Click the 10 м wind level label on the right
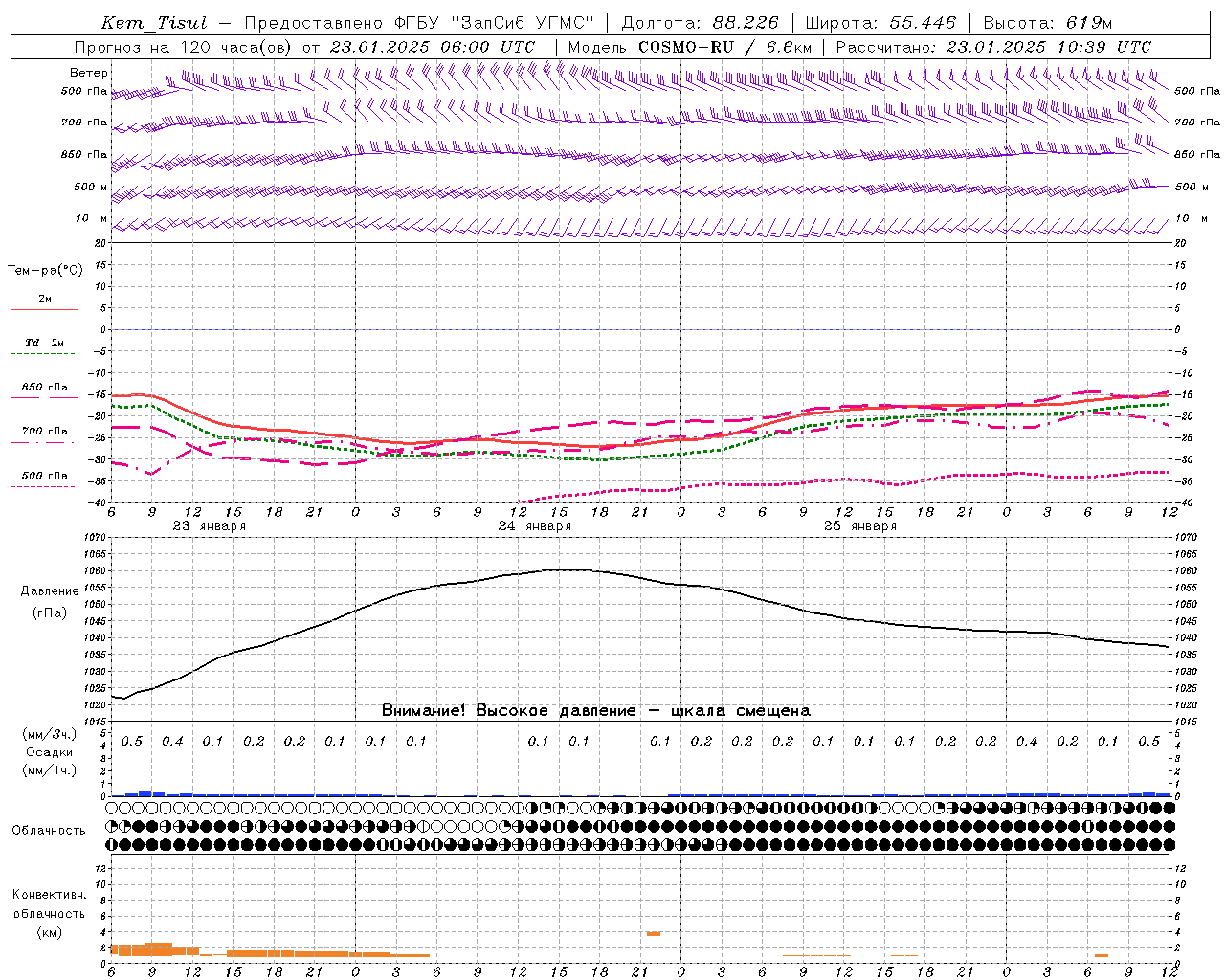The image size is (1225, 980). coord(1192,218)
